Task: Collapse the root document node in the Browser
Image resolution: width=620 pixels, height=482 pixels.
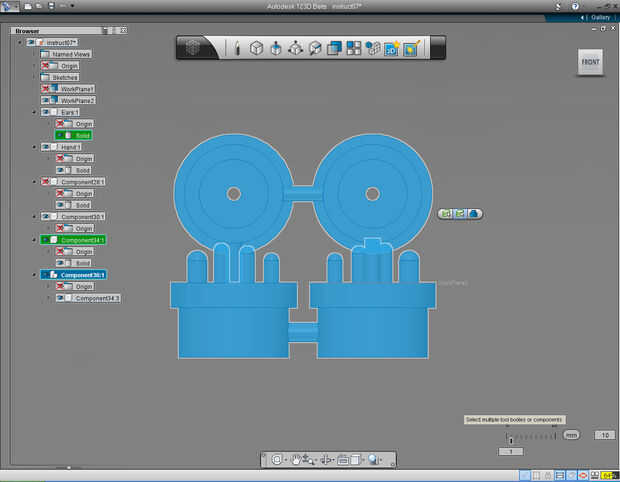Action: [20, 42]
